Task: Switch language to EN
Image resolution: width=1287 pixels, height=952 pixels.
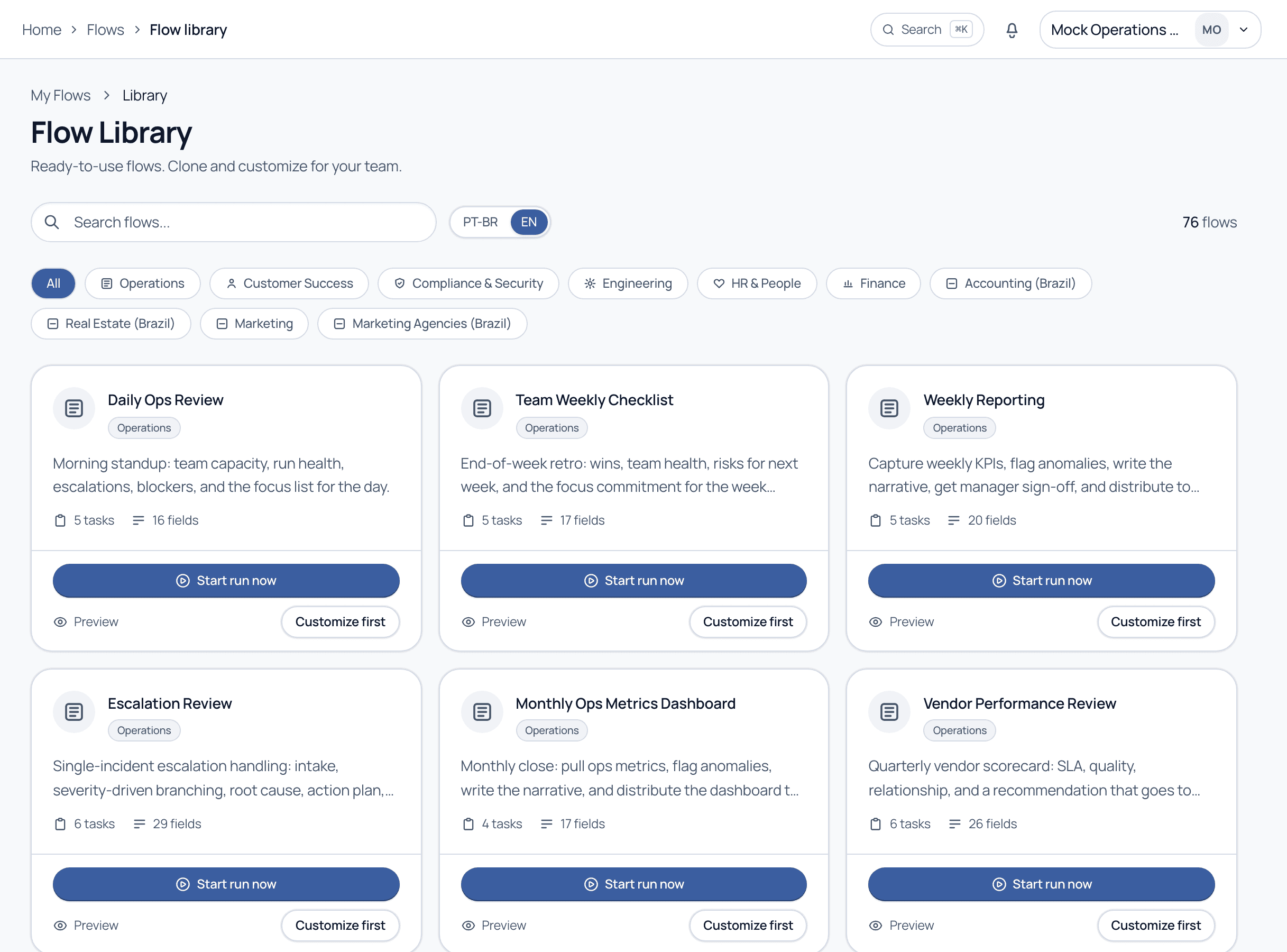Action: pos(528,222)
